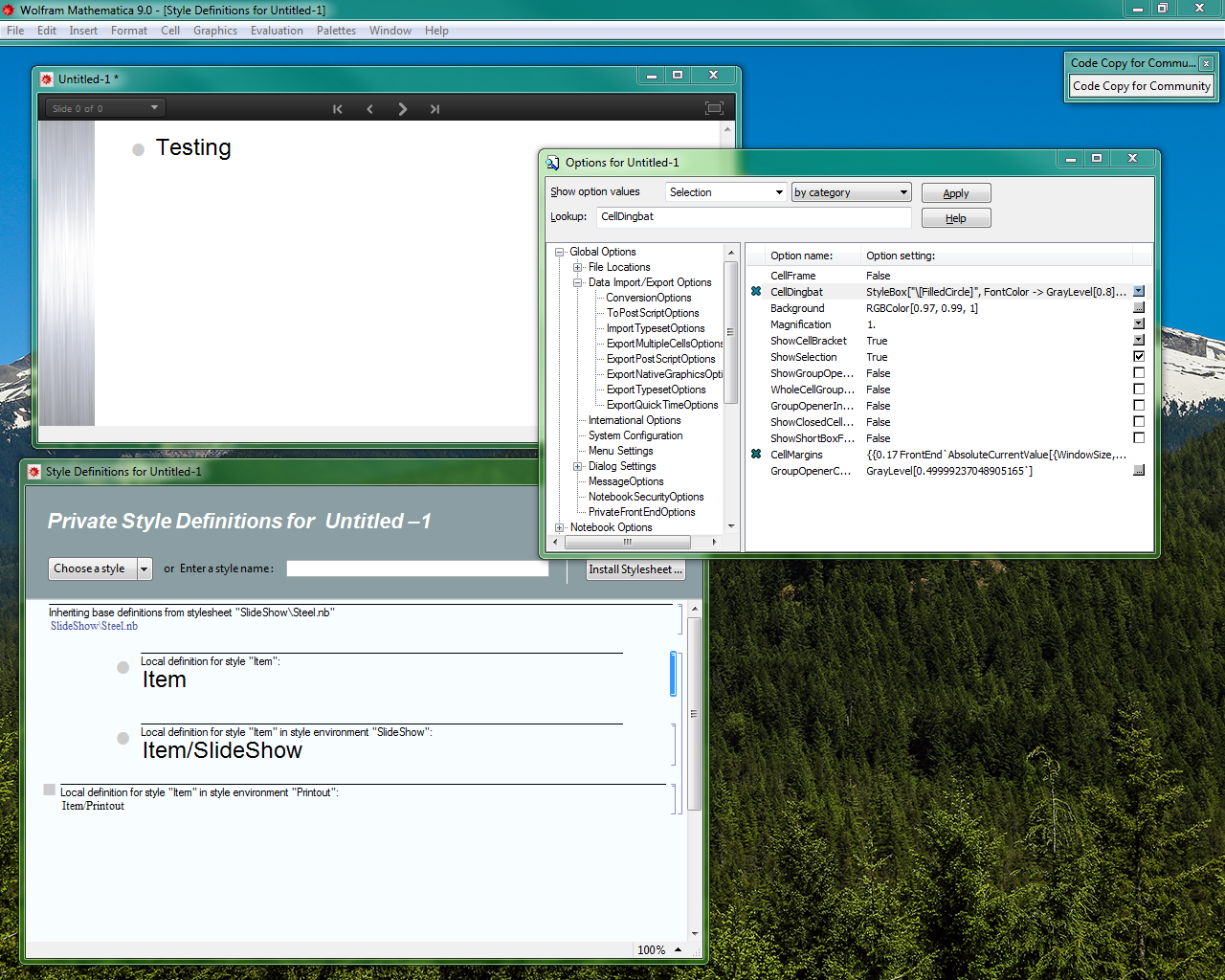Open the by category dropdown
Image resolution: width=1225 pixels, height=980 pixels.
tap(851, 192)
